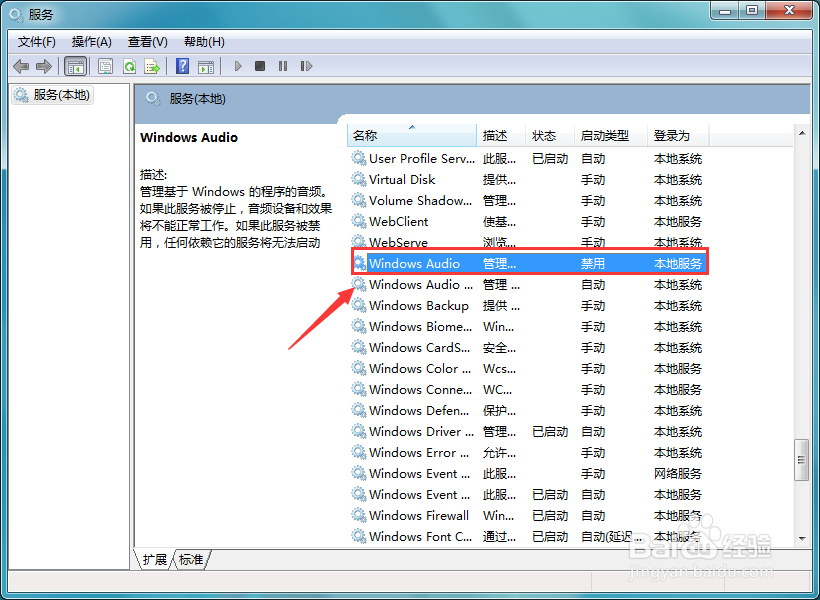This screenshot has height=600, width=820.
Task: Click the gear icon beside Windows Error
Action: tap(358, 452)
